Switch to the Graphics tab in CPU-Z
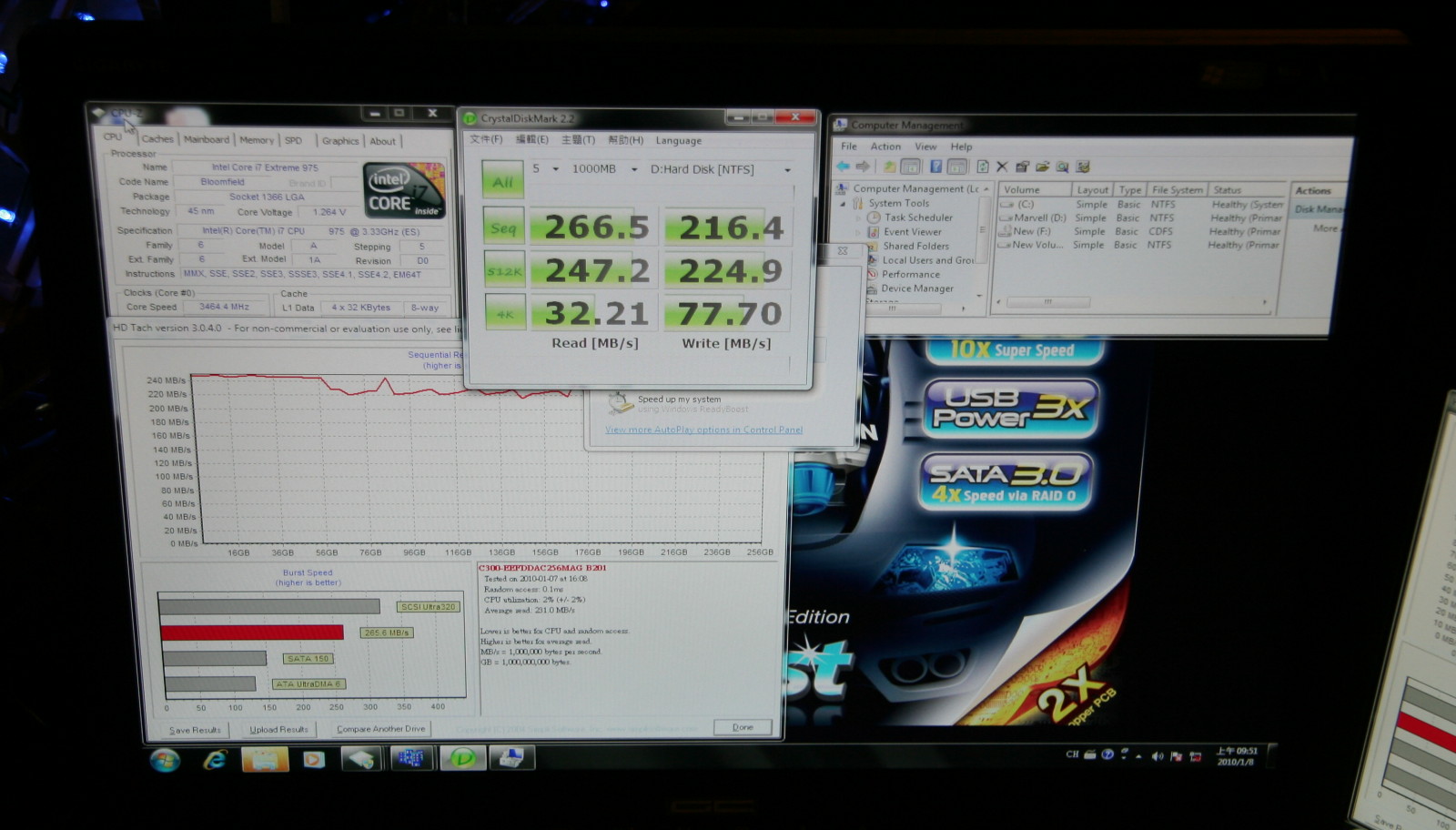 (339, 141)
